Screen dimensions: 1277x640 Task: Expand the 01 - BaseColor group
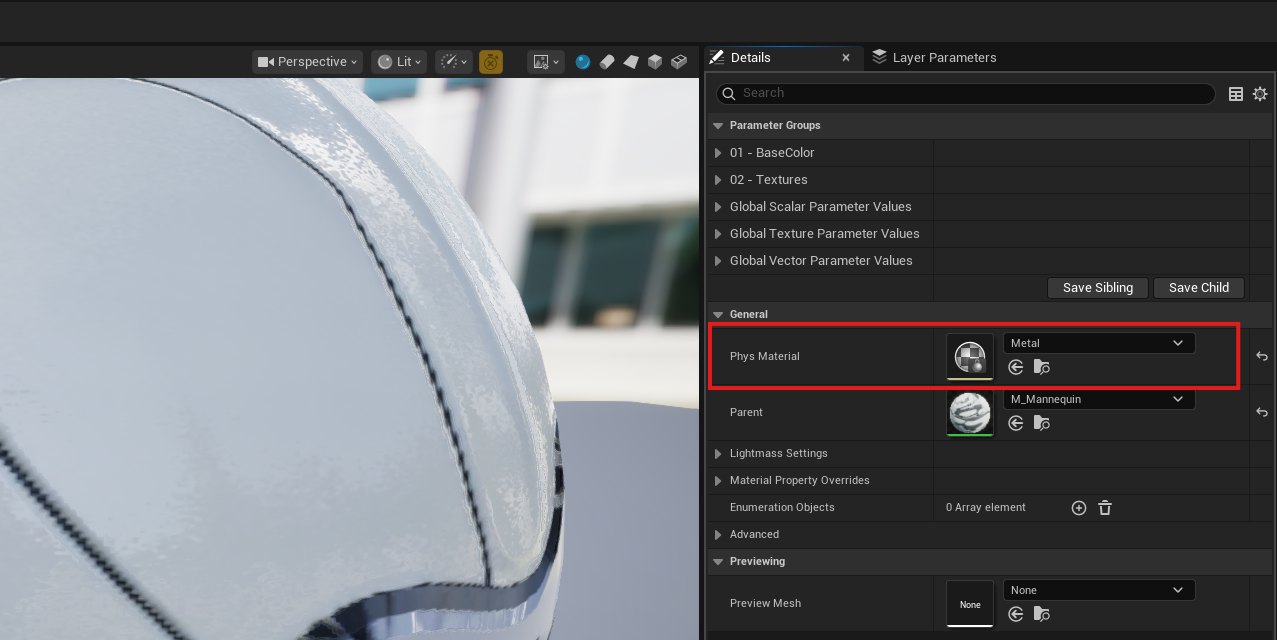(x=718, y=153)
